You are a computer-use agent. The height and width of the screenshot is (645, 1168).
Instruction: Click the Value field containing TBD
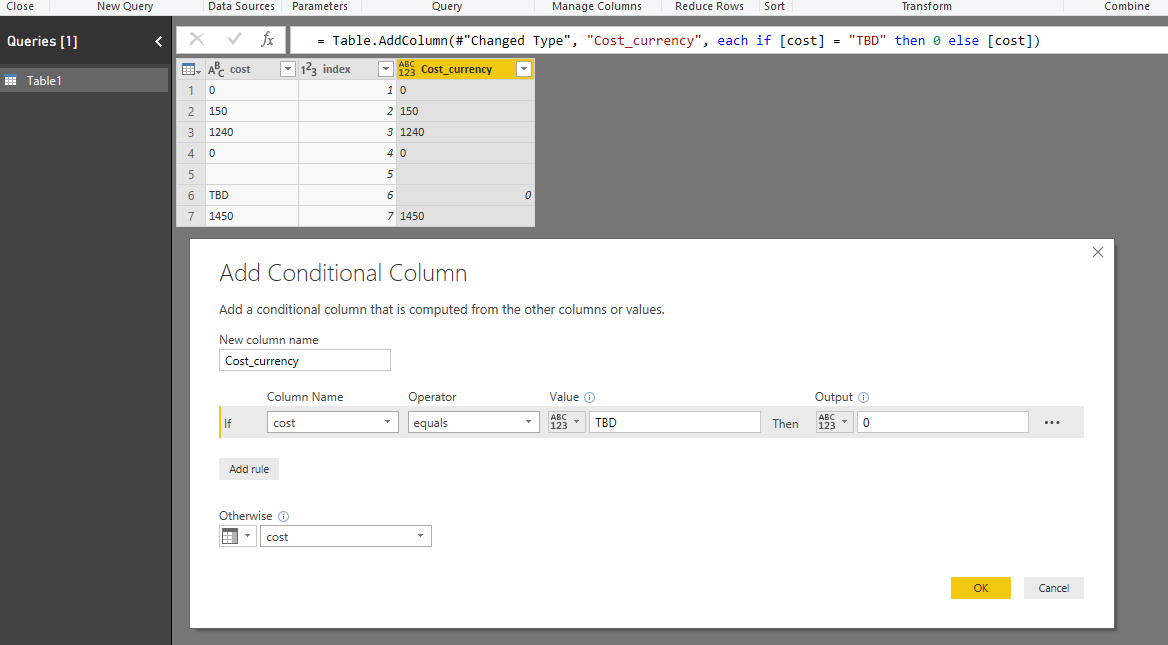(675, 422)
